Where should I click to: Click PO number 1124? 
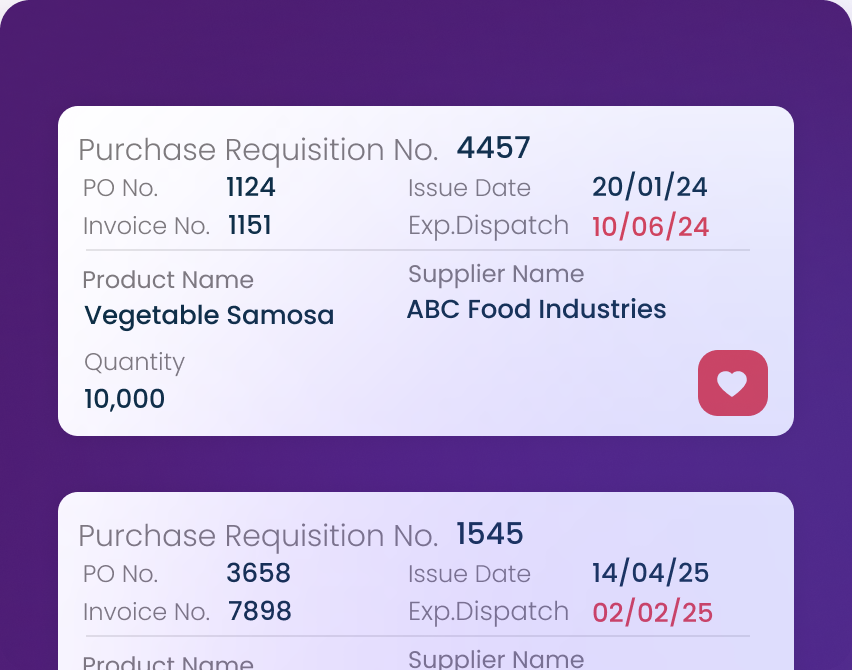251,187
